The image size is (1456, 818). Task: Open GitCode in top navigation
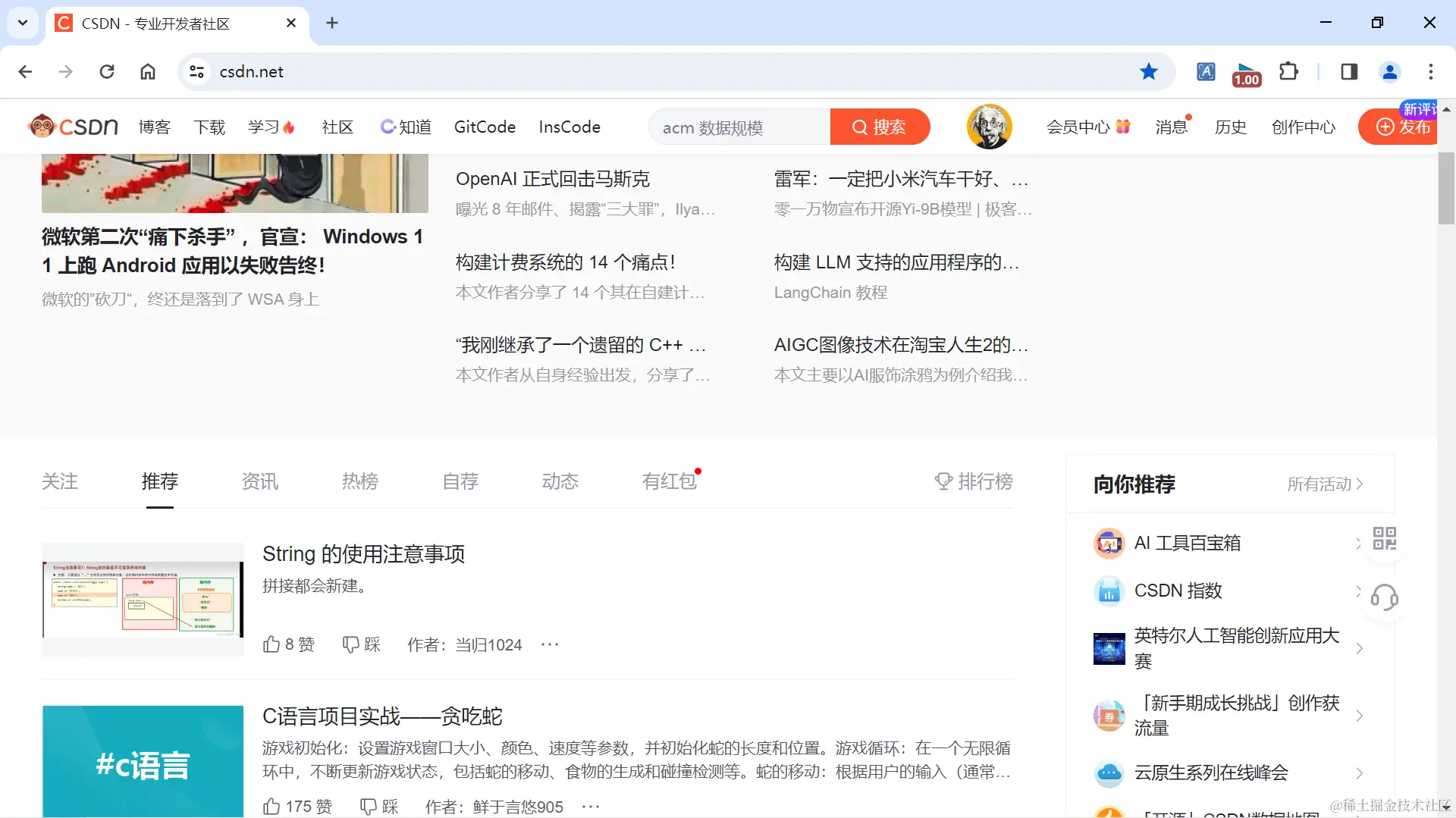point(485,127)
